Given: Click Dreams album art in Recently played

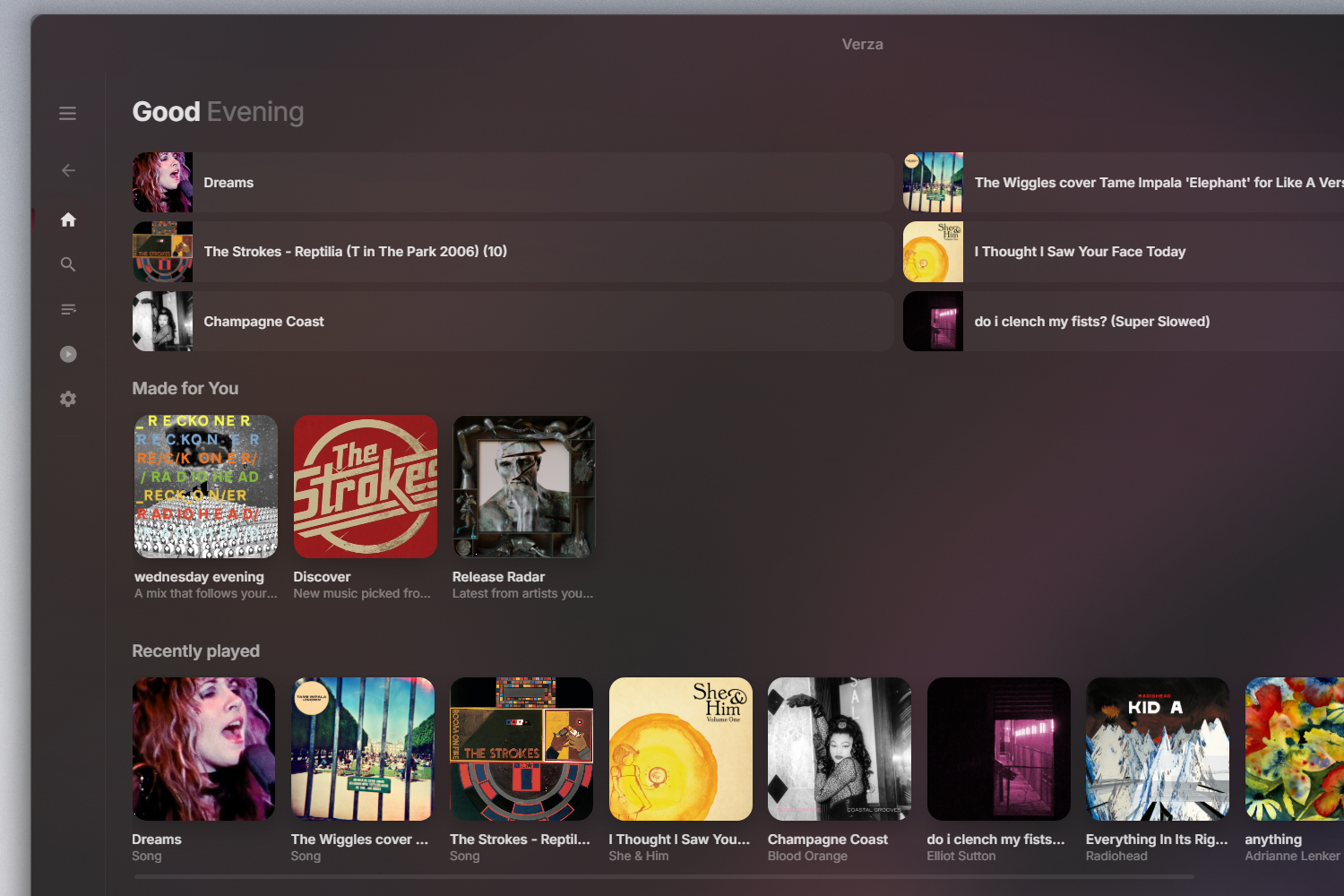Looking at the screenshot, I should pos(203,749).
